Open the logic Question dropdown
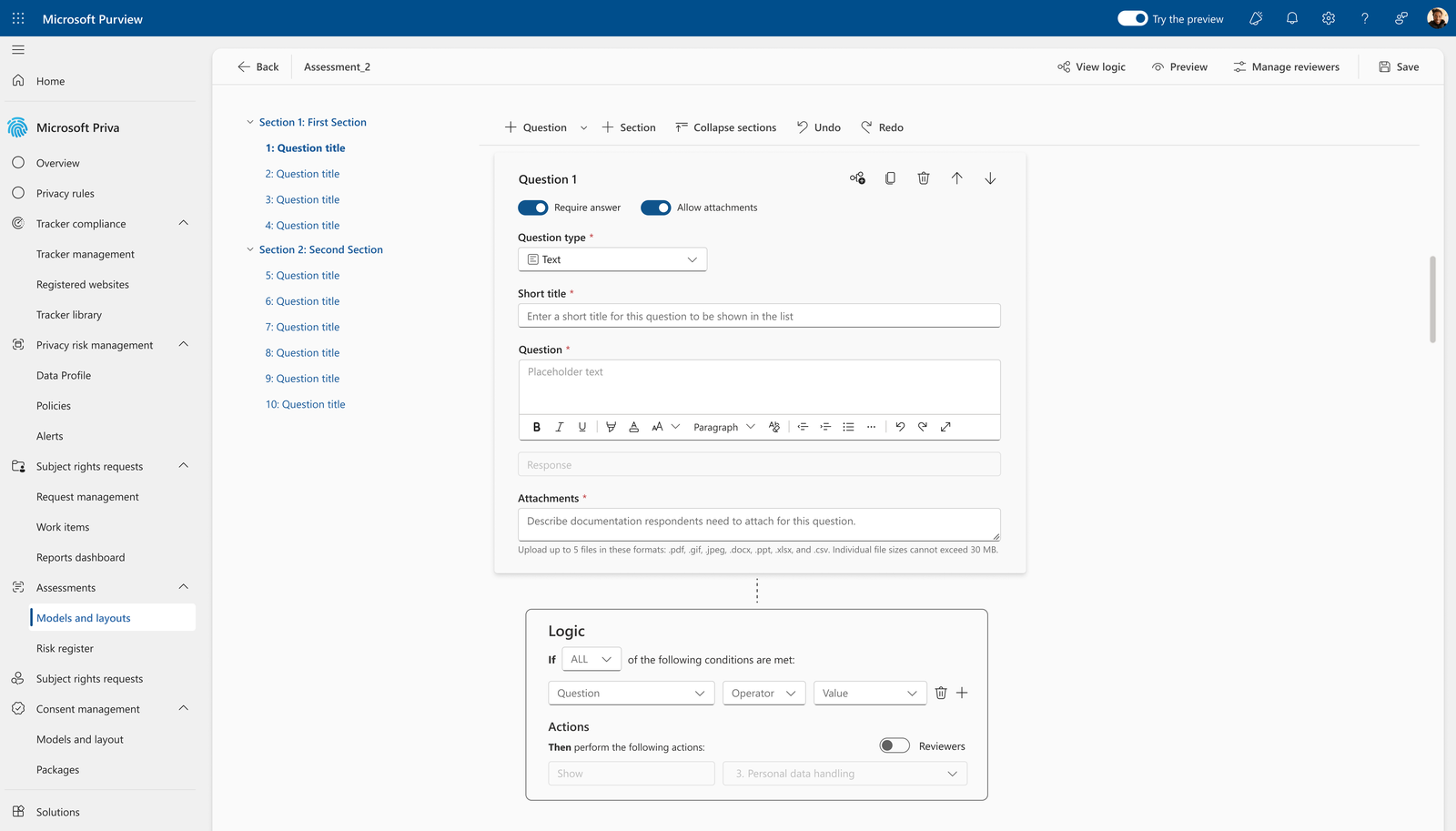The width and height of the screenshot is (1456, 831). click(x=632, y=694)
